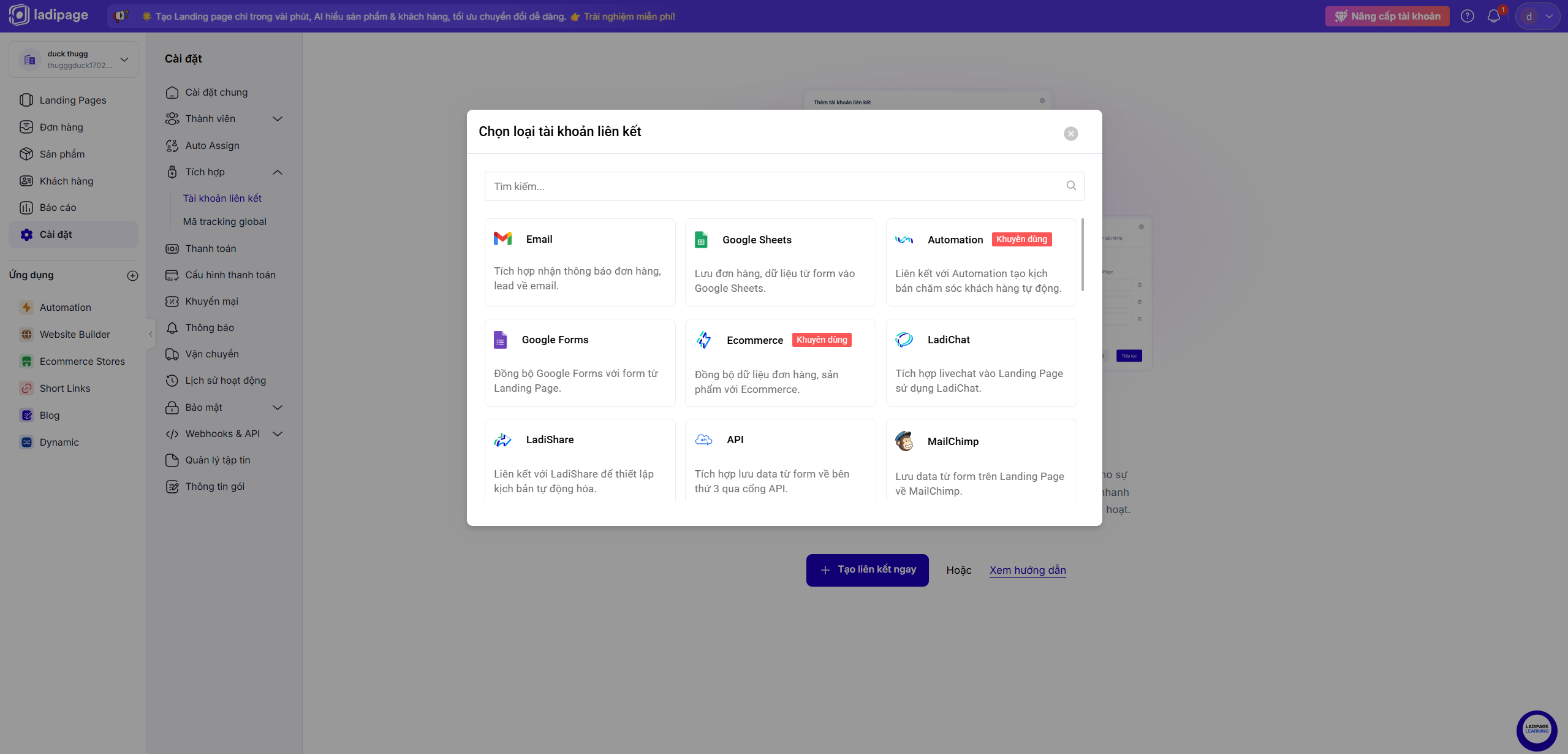Viewport: 1568px width, 754px height.
Task: Add an app with the Ứng dụng plus icon
Action: [132, 275]
